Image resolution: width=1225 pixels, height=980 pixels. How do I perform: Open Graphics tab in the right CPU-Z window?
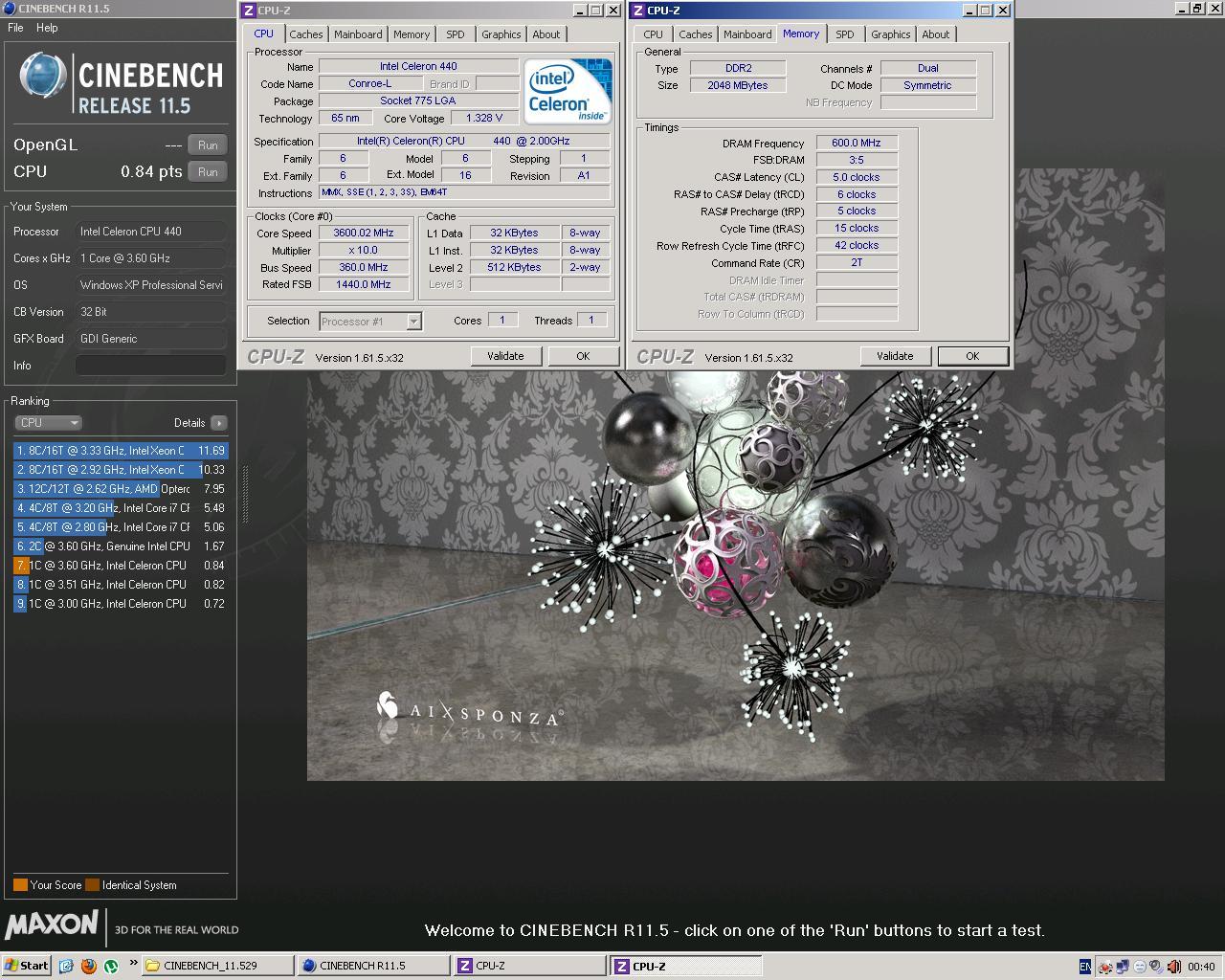[x=891, y=34]
